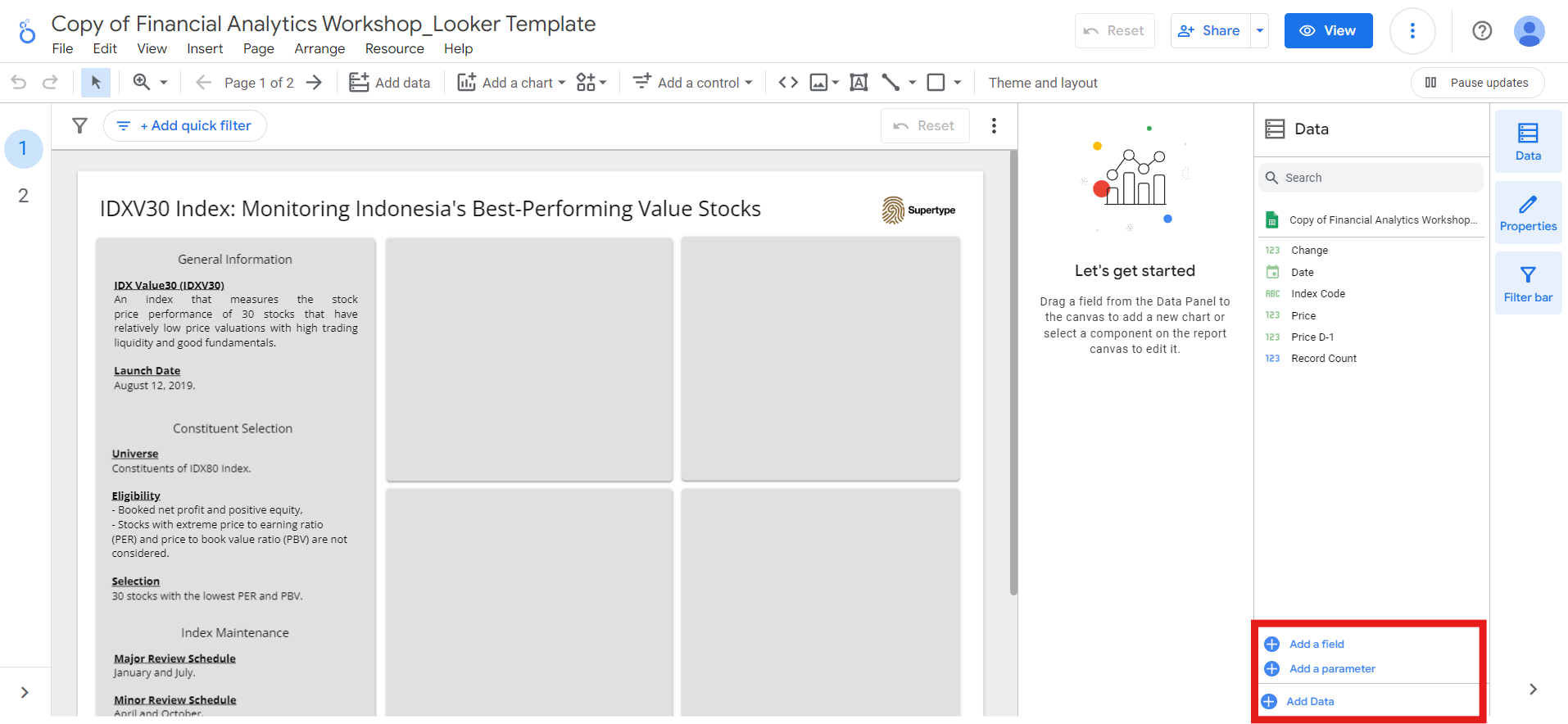Click the embed code icon

787,82
